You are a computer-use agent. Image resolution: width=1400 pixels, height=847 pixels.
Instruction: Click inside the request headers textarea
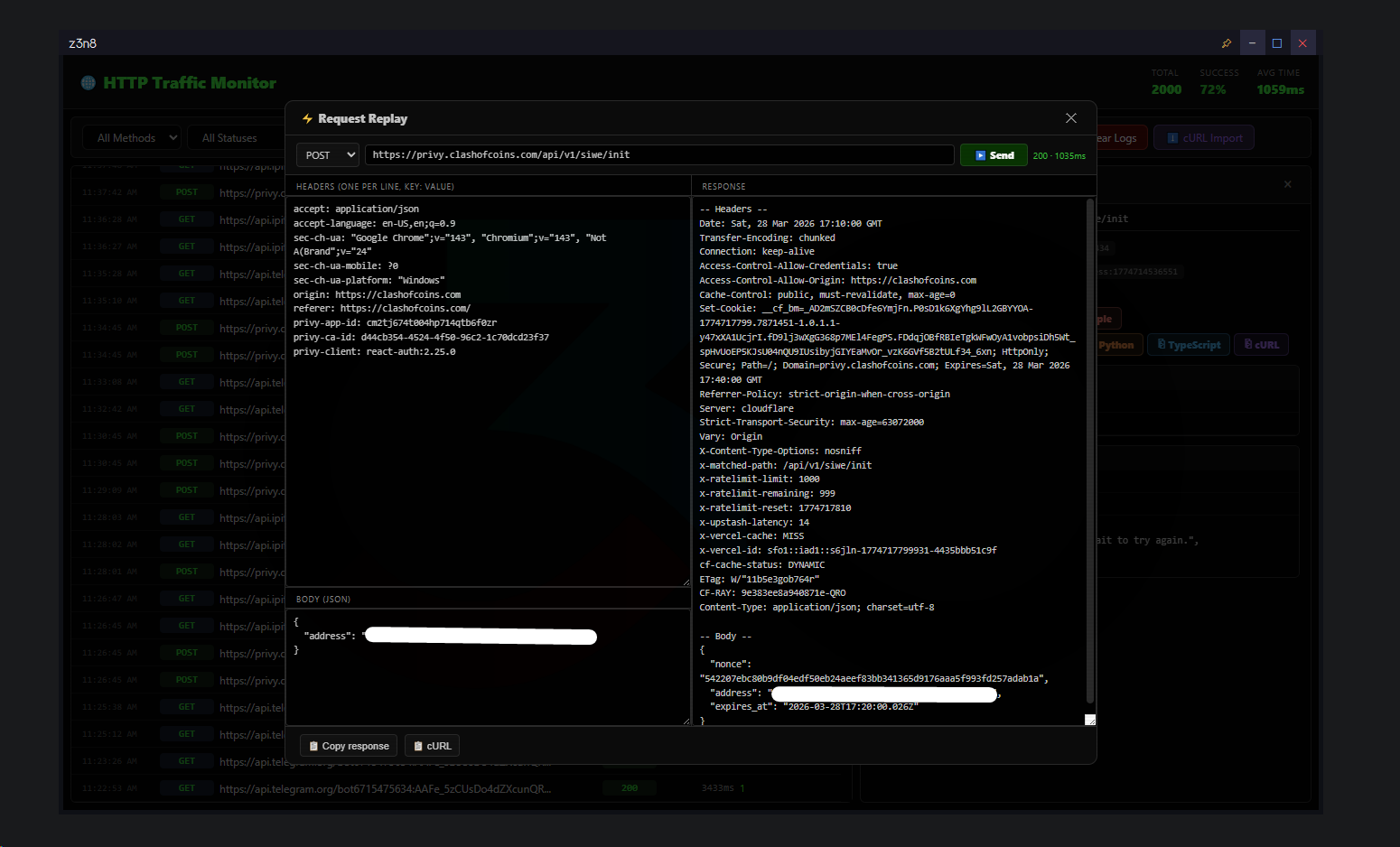tap(488, 392)
